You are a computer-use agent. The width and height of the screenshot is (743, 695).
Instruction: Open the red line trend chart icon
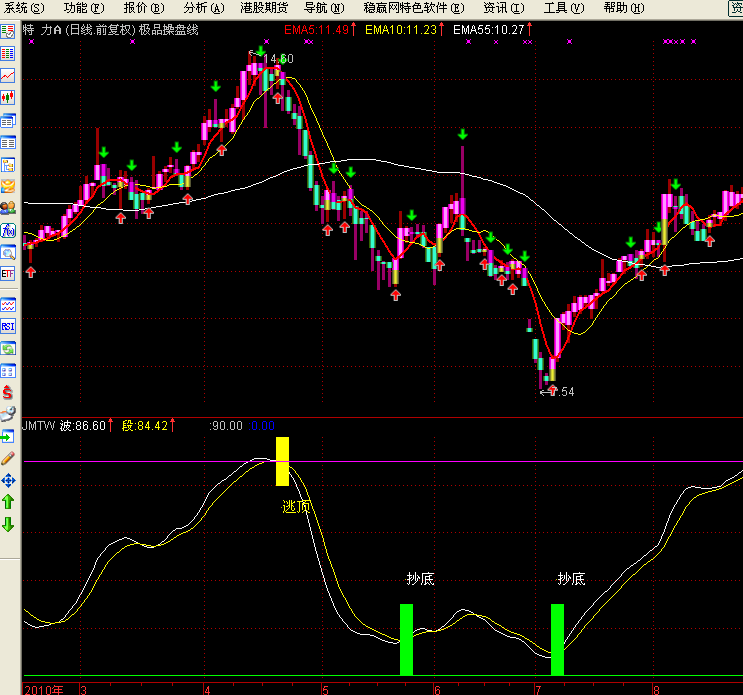point(8,75)
